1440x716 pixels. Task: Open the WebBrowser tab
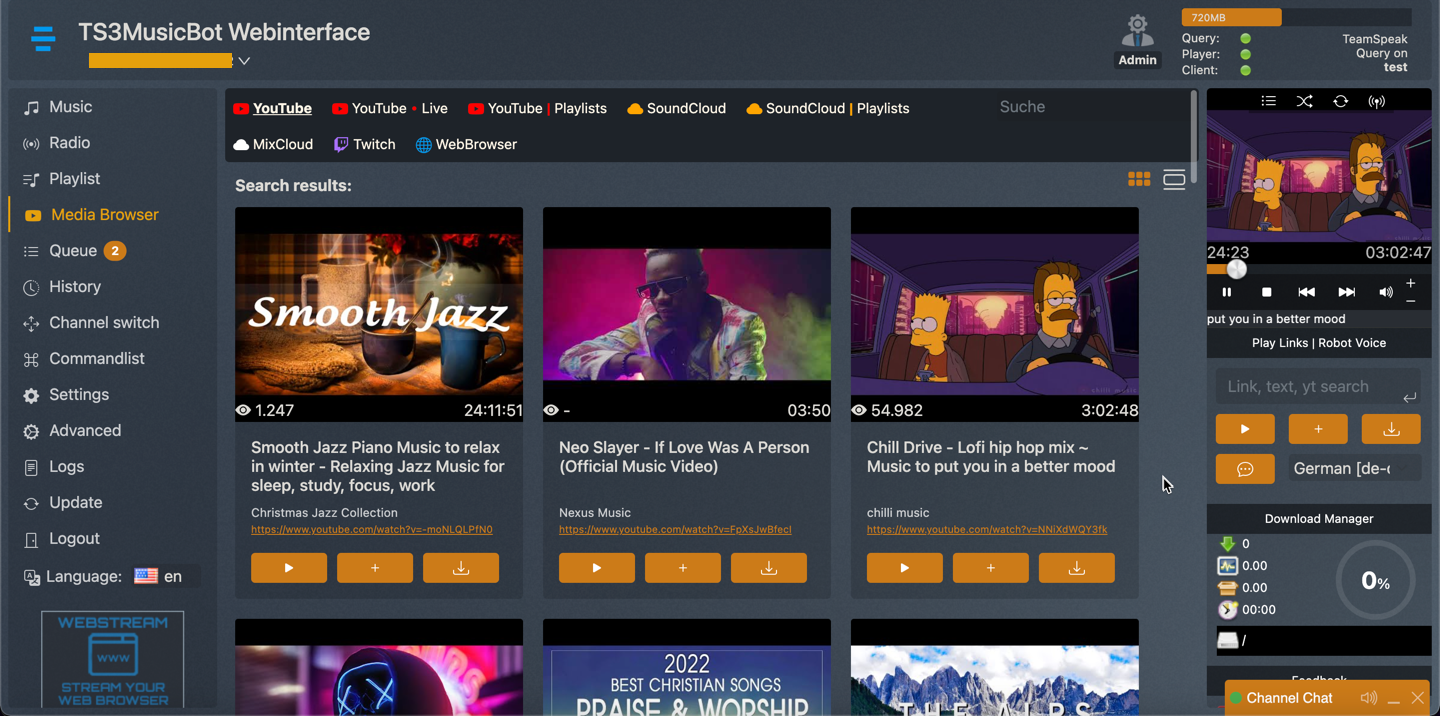466,144
